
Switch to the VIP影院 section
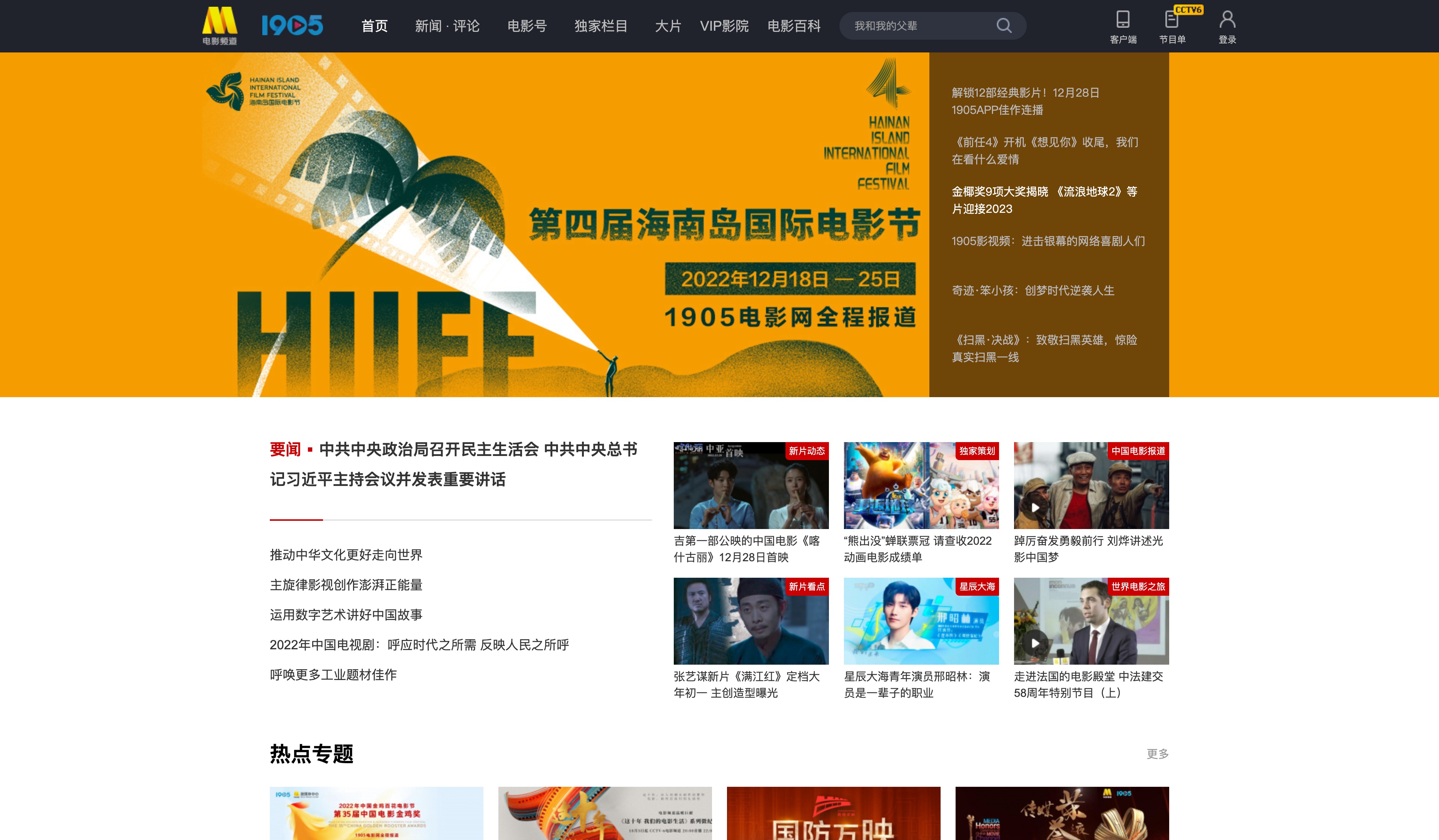point(725,26)
